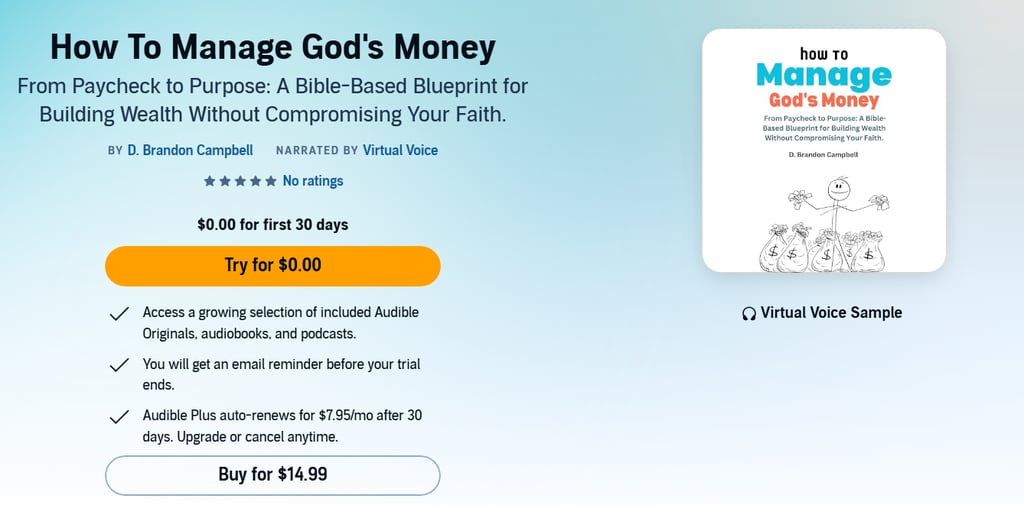Start the trial with Try for $0.00

pos(273,266)
